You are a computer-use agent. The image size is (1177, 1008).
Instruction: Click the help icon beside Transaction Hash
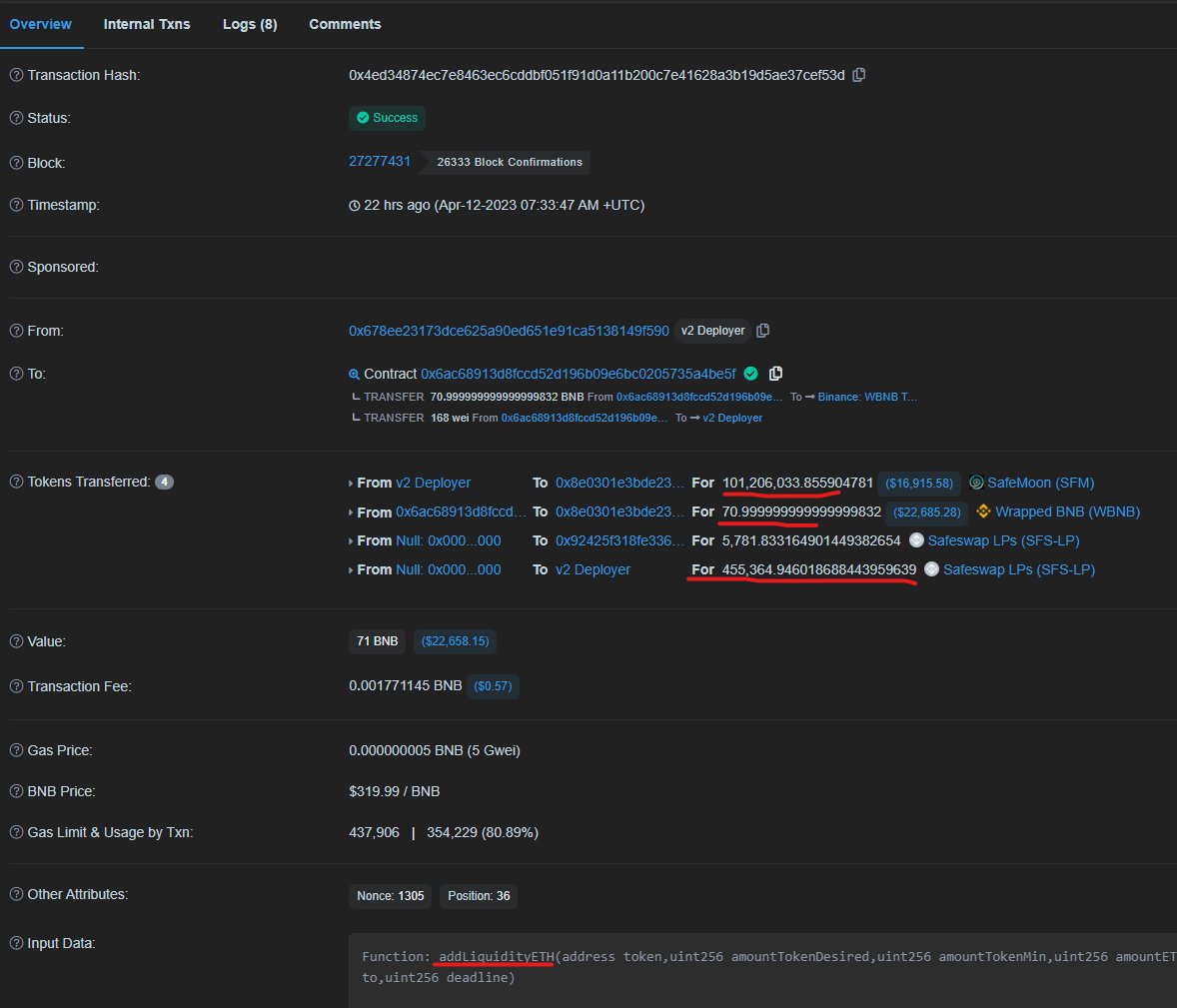pyautogui.click(x=14, y=74)
